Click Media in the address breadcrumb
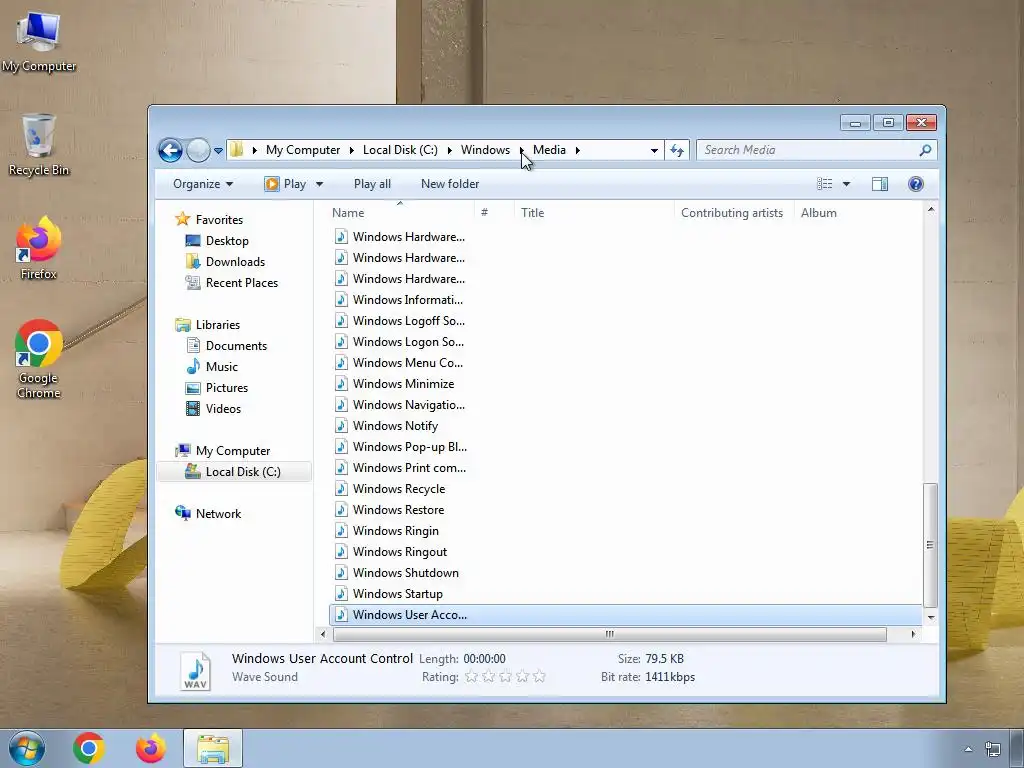This screenshot has width=1024, height=768. (x=549, y=150)
